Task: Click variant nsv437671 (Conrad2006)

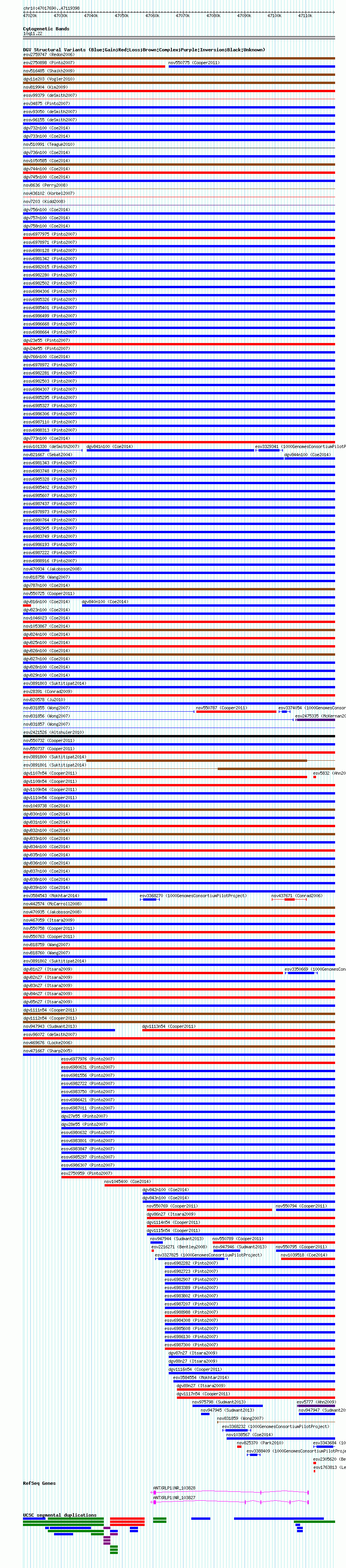Action: coord(297,896)
